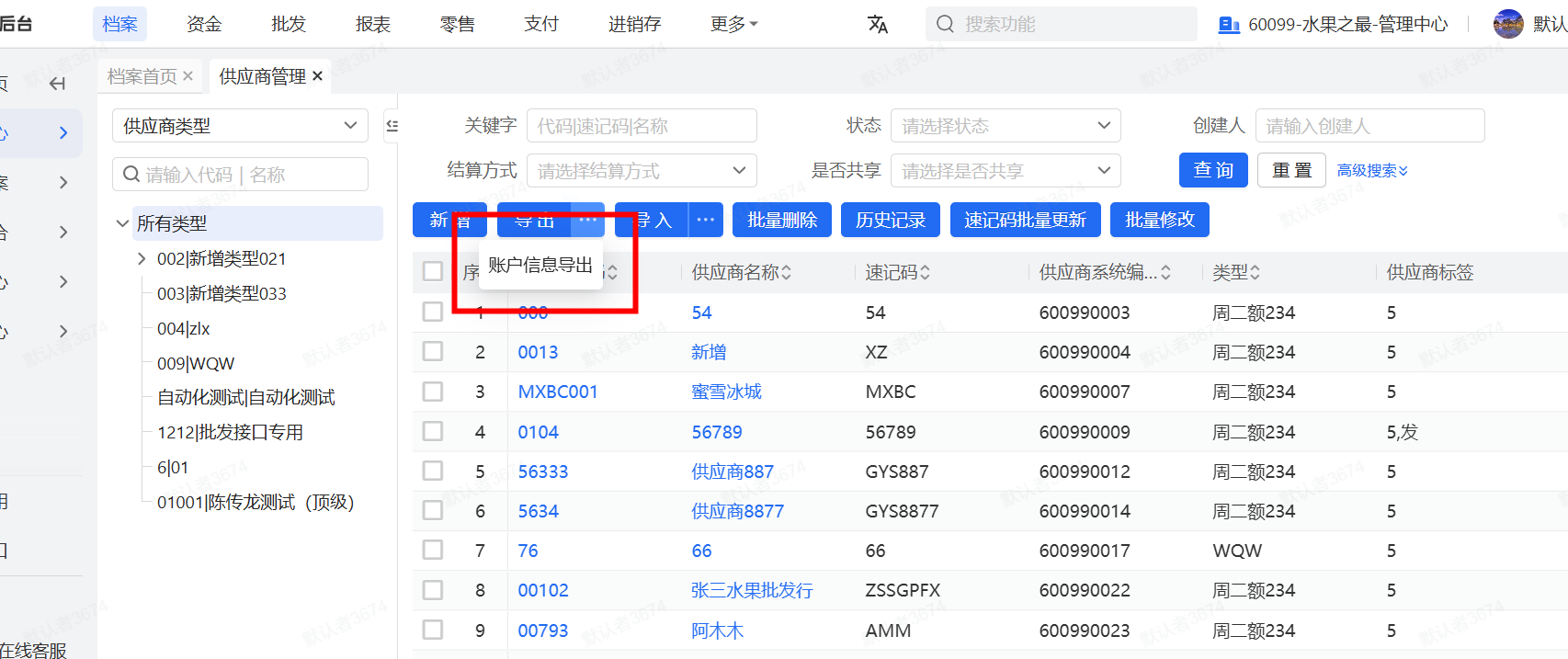Open the 报表 top menu

click(x=373, y=24)
